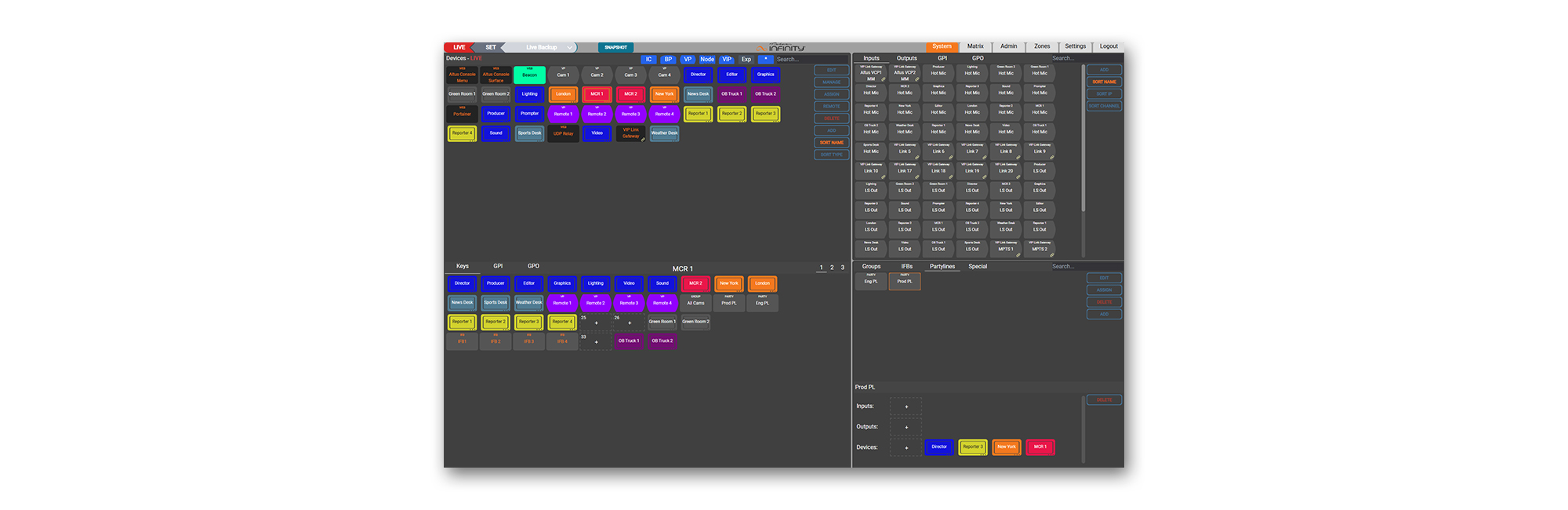Open the Matrix tab
This screenshot has height=510, width=1568.
(x=975, y=46)
